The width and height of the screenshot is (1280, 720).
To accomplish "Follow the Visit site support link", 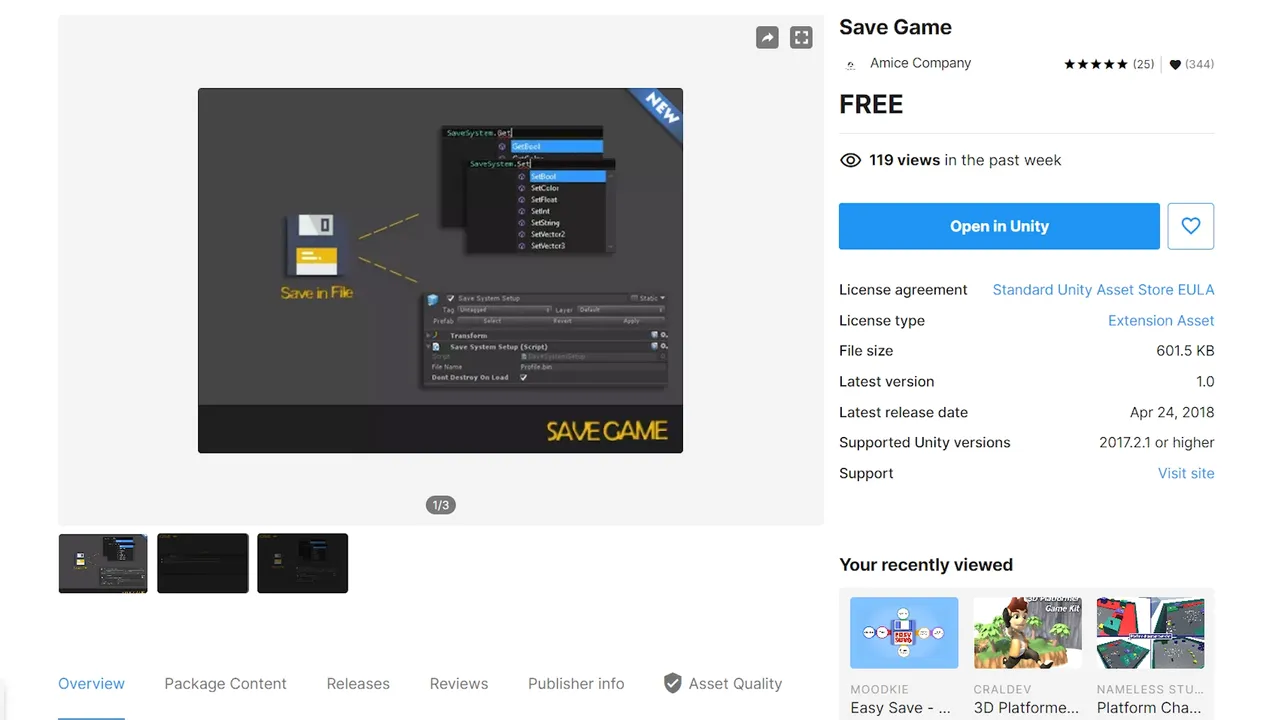I will click(1186, 474).
